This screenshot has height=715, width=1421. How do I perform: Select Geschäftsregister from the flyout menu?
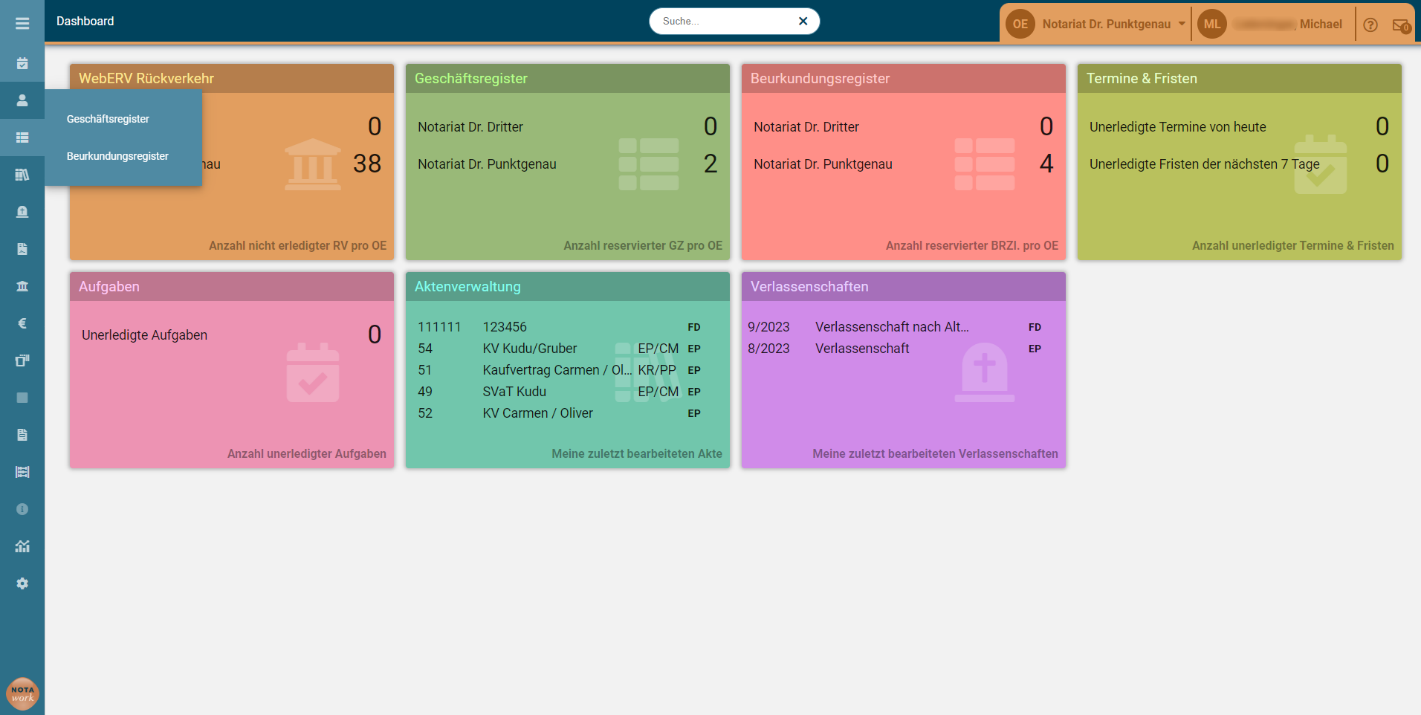tap(108, 119)
